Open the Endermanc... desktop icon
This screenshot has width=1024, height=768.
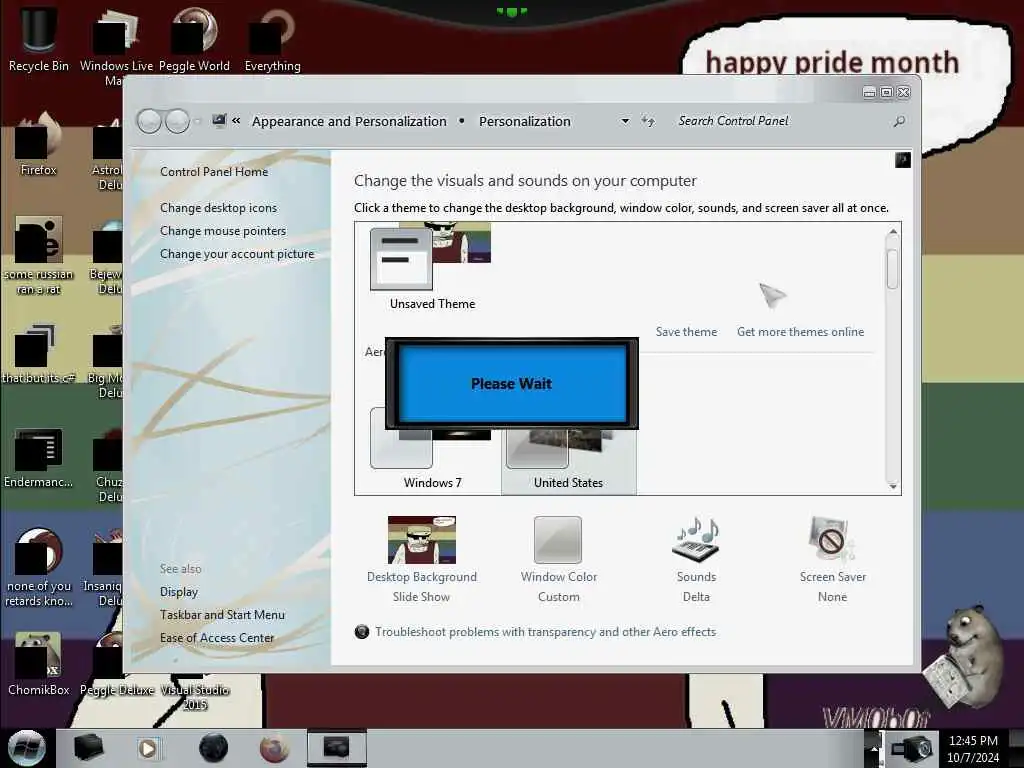(39, 458)
